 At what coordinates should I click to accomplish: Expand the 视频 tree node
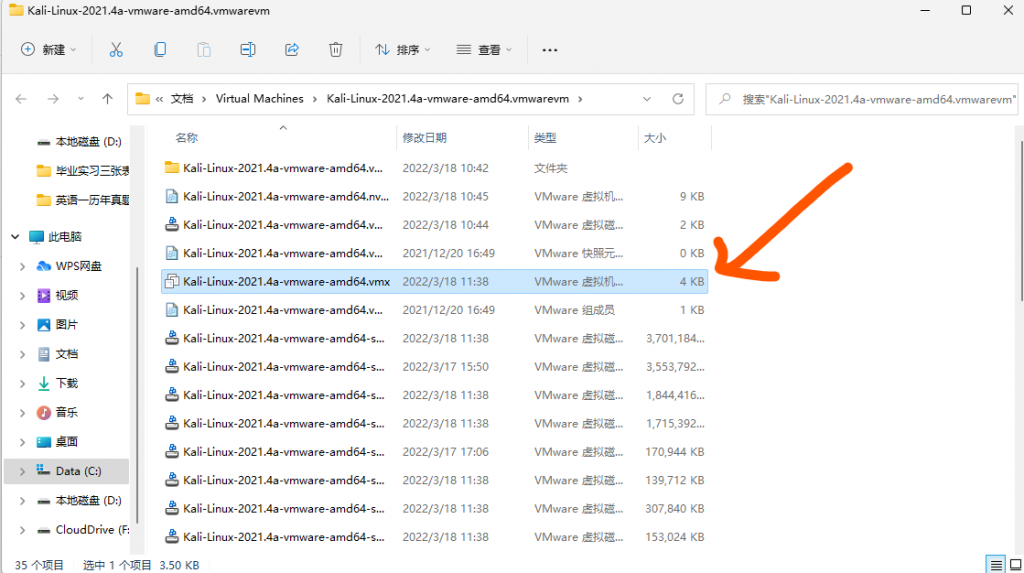[22, 295]
